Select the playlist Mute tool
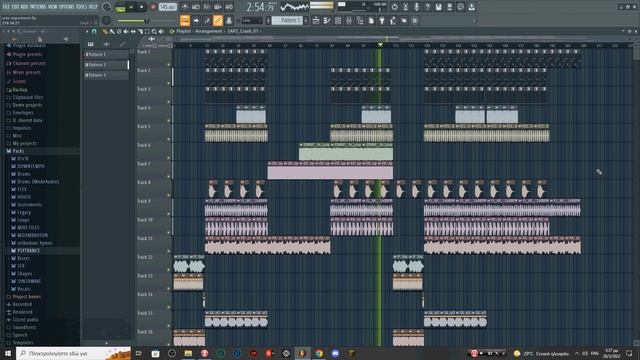 click(x=126, y=31)
